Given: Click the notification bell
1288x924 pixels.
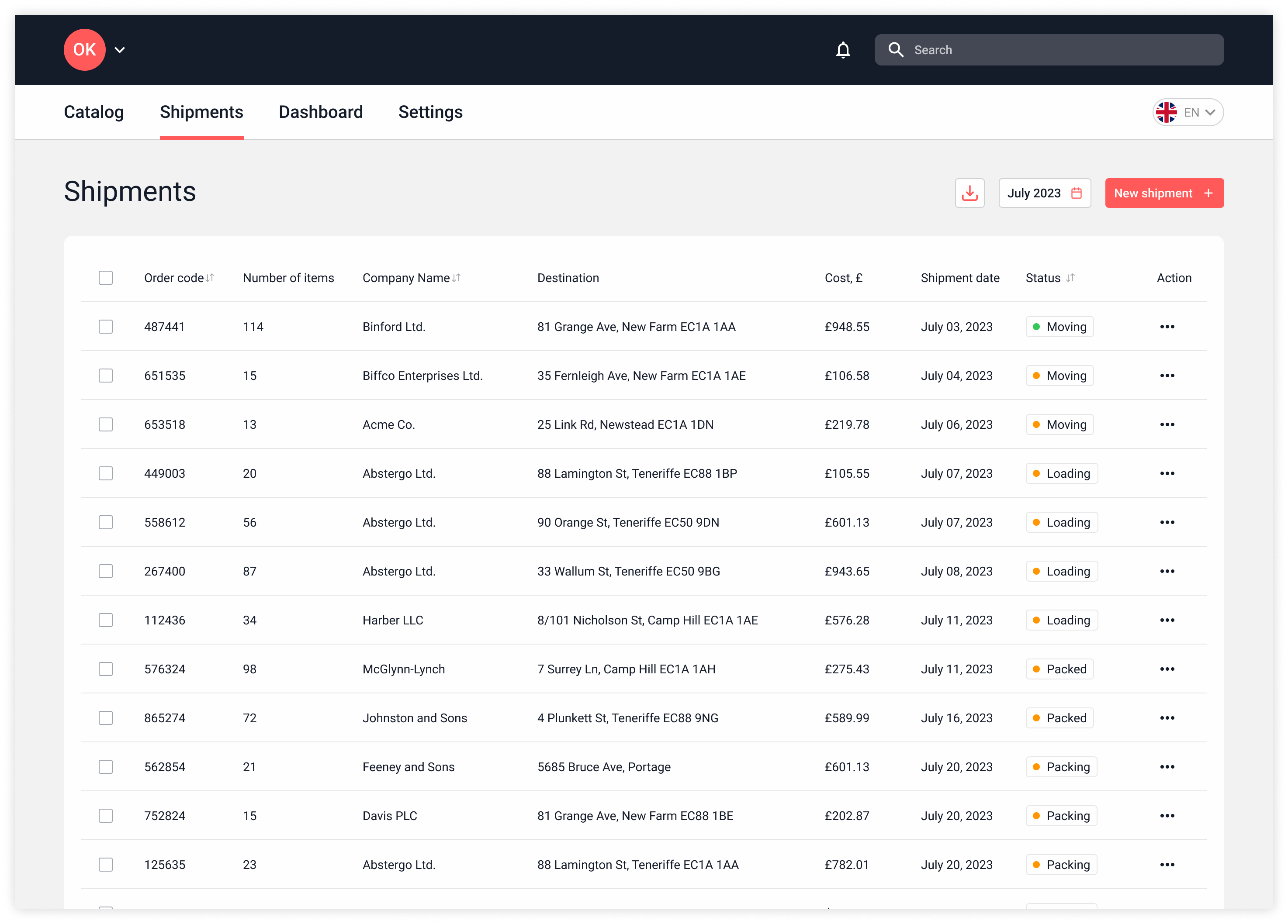Looking at the screenshot, I should [844, 50].
